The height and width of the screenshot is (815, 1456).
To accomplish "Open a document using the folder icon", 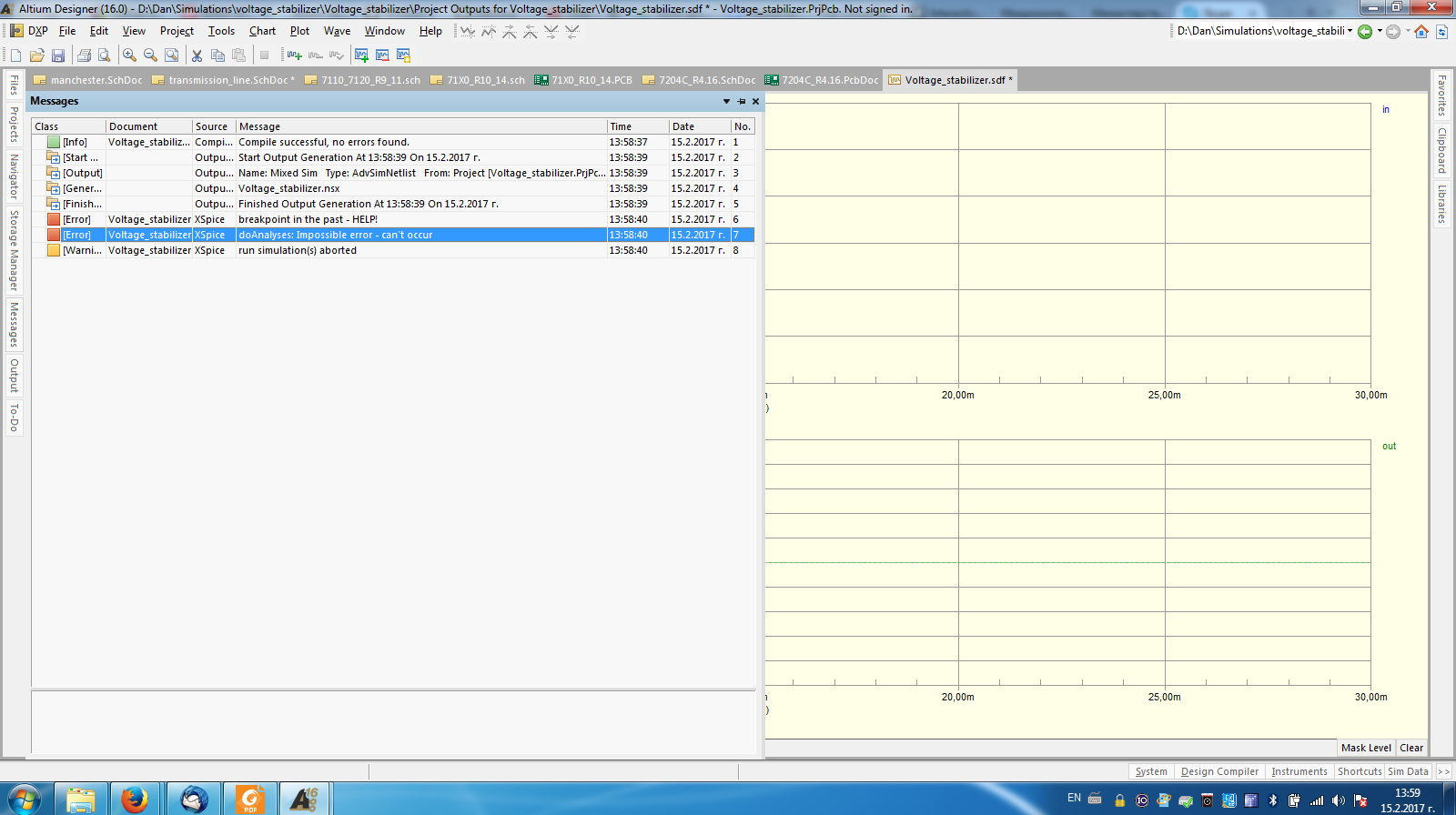I will (x=37, y=55).
